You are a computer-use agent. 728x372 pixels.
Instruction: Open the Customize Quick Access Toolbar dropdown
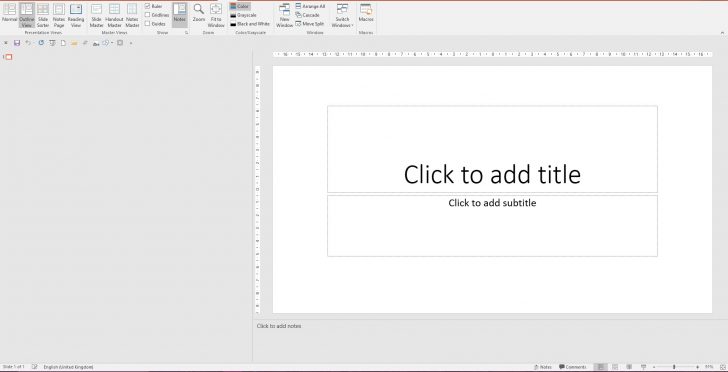coord(131,44)
